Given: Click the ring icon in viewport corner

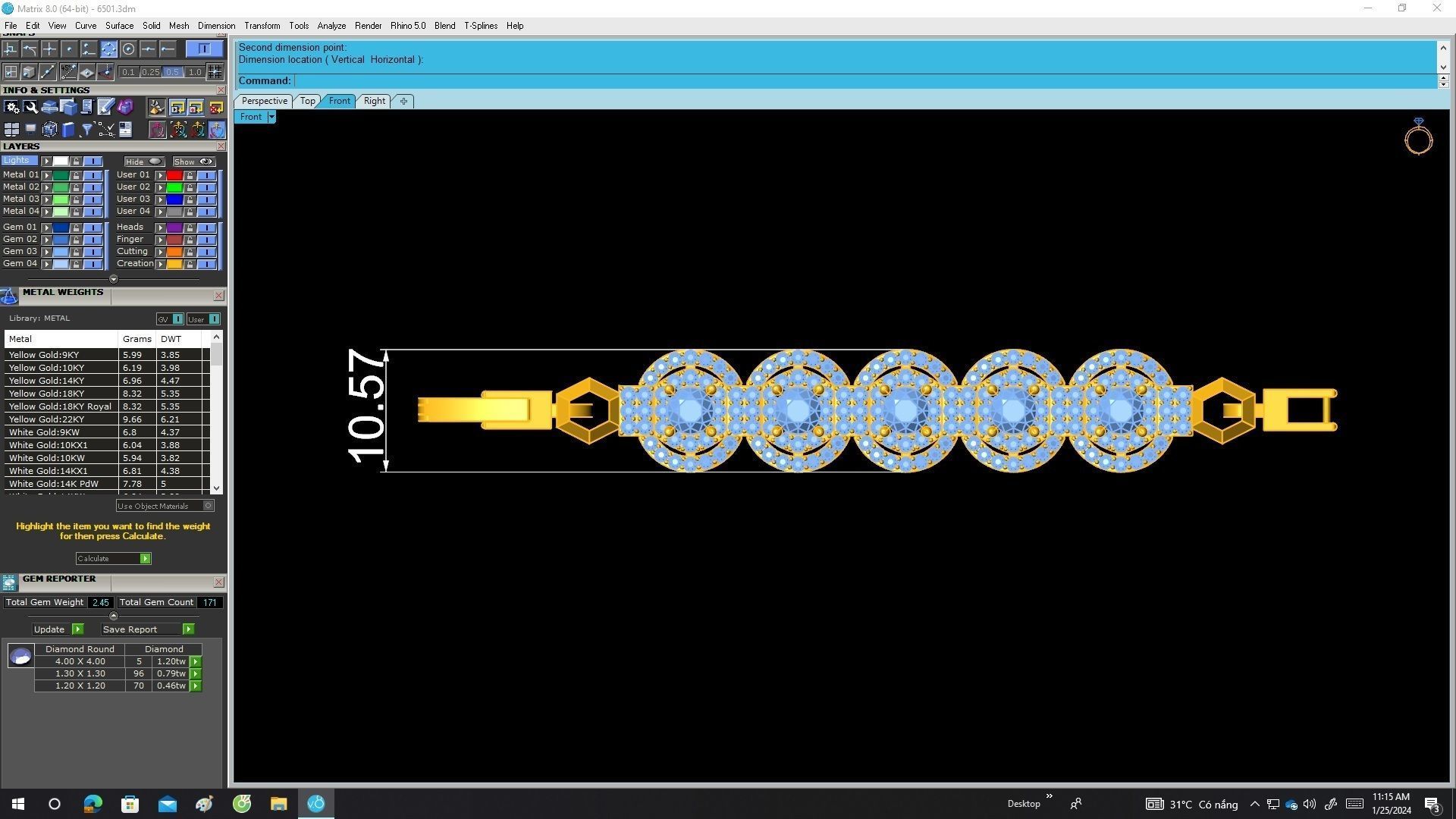Looking at the screenshot, I should click(x=1418, y=136).
